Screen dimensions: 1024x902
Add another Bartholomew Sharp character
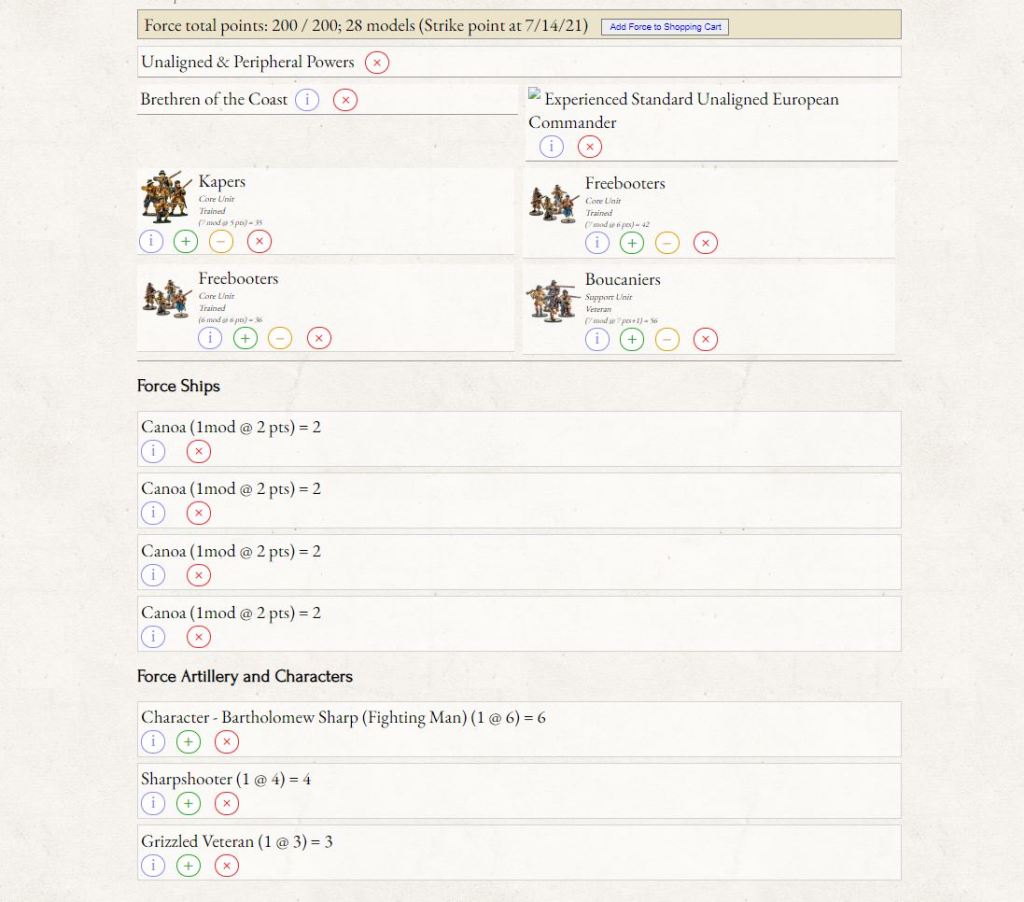click(188, 742)
